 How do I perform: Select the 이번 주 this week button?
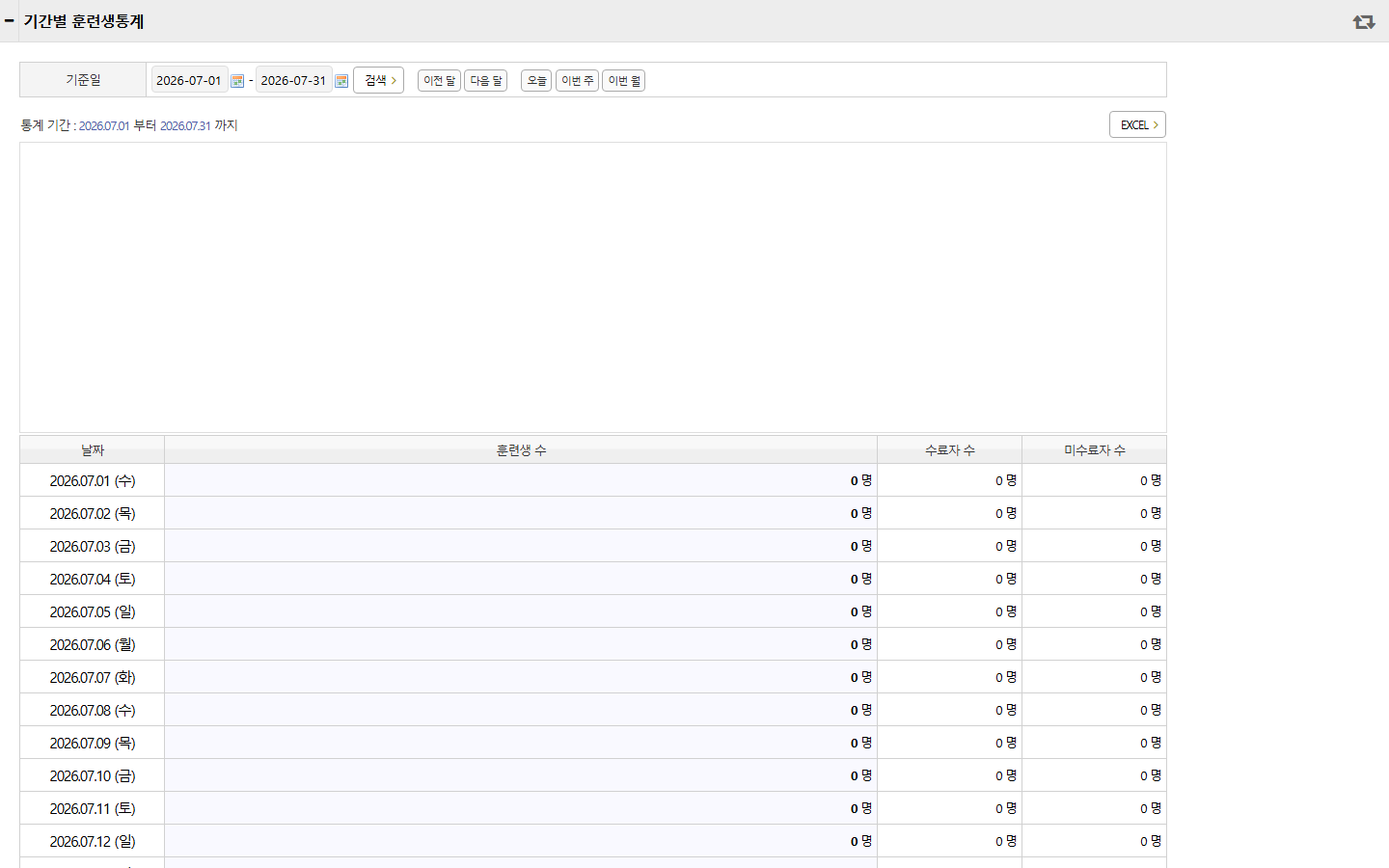point(577,80)
